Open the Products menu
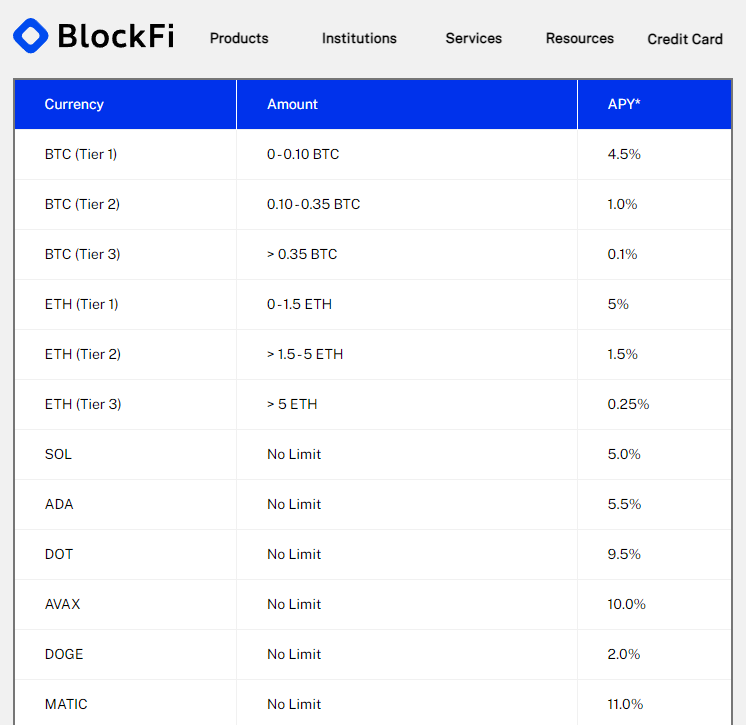This screenshot has height=725, width=746. pos(239,38)
